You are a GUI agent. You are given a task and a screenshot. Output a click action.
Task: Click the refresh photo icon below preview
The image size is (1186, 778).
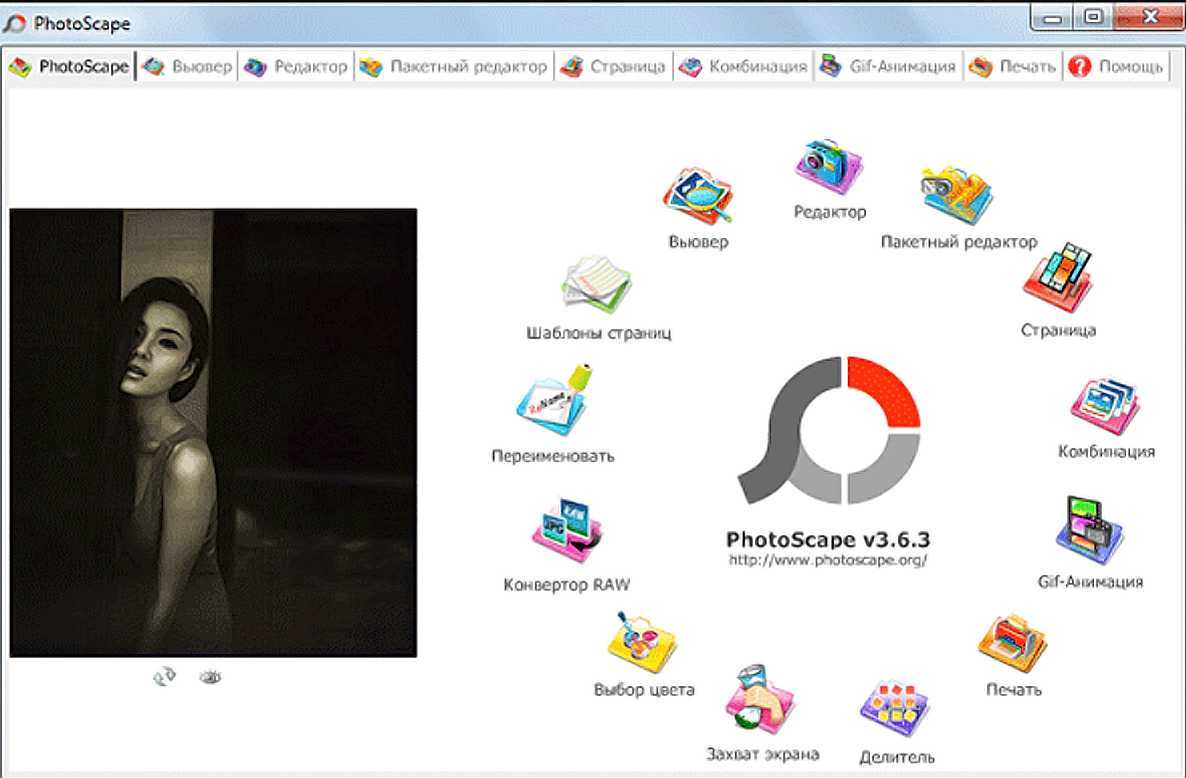click(164, 677)
